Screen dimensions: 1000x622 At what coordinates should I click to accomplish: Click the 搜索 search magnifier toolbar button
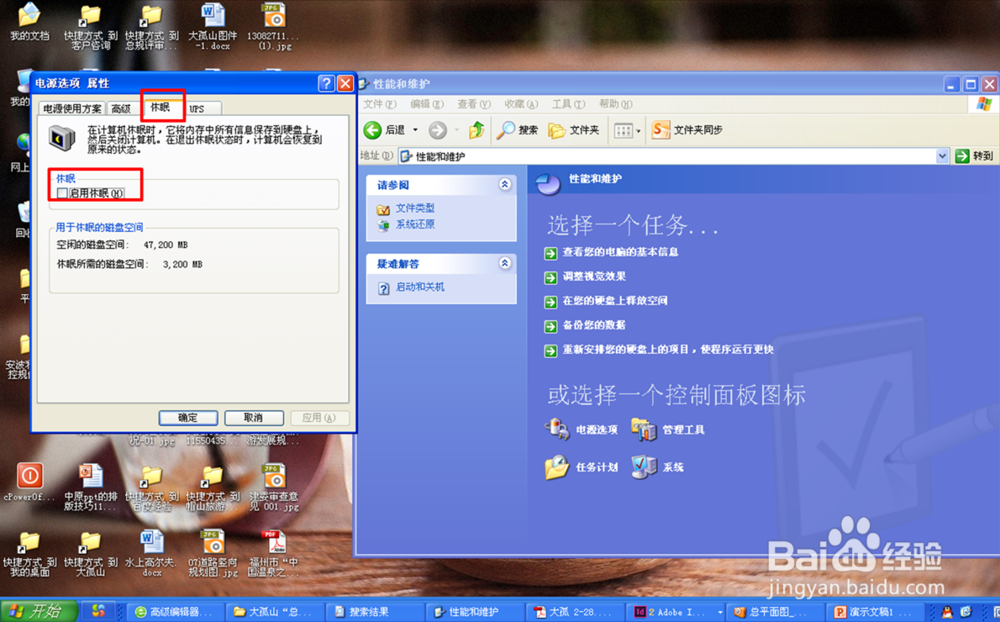pyautogui.click(x=517, y=130)
